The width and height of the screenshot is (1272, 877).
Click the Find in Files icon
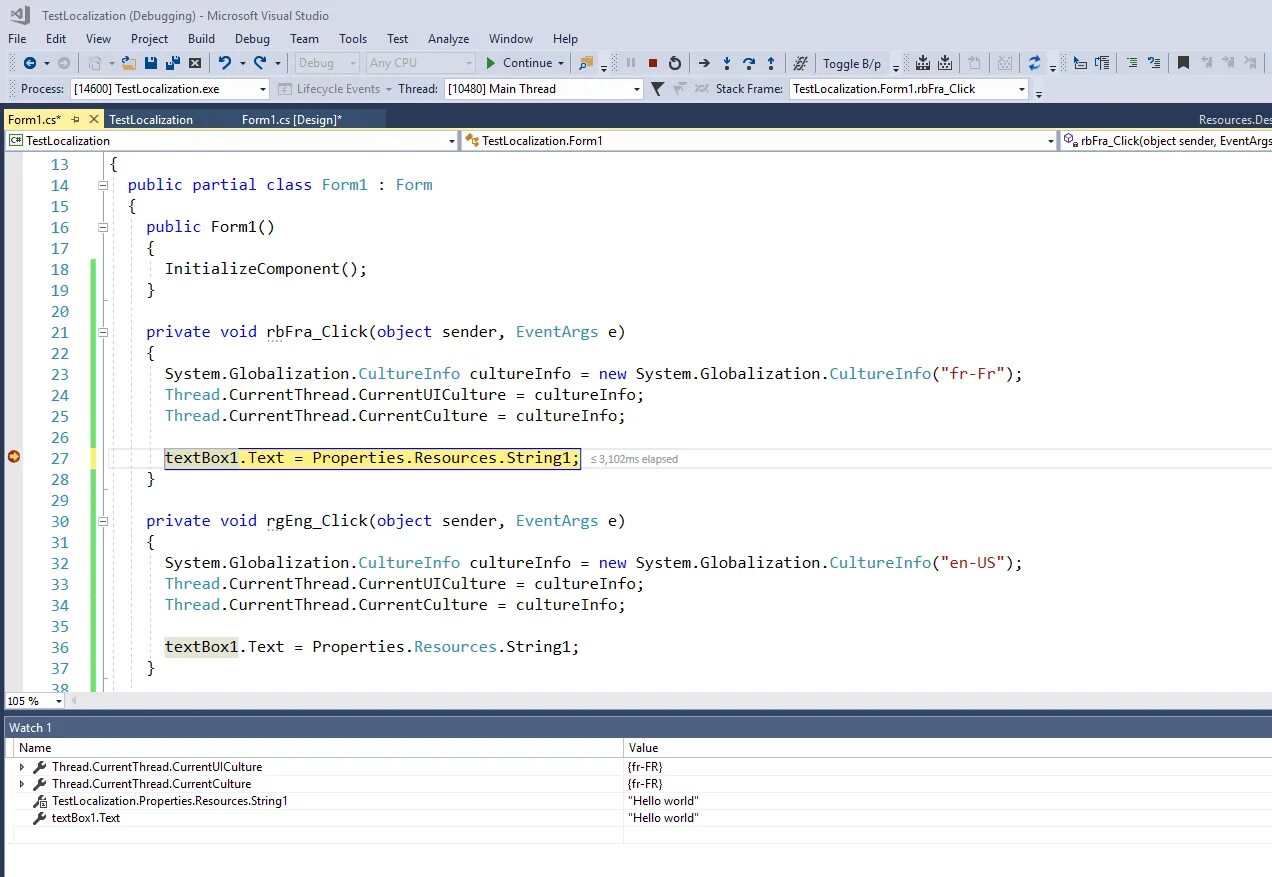click(586, 63)
